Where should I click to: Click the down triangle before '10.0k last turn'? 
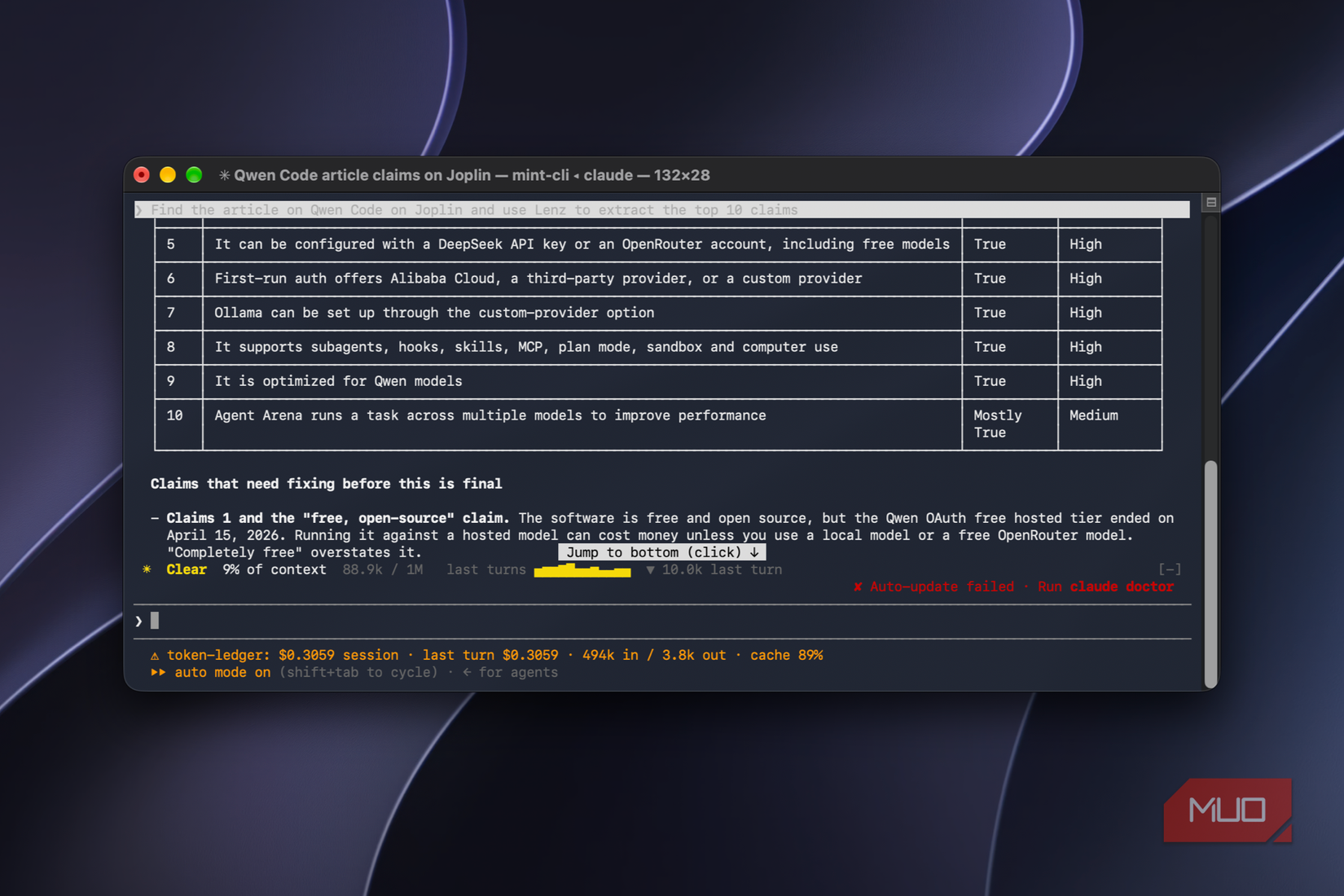click(x=650, y=569)
